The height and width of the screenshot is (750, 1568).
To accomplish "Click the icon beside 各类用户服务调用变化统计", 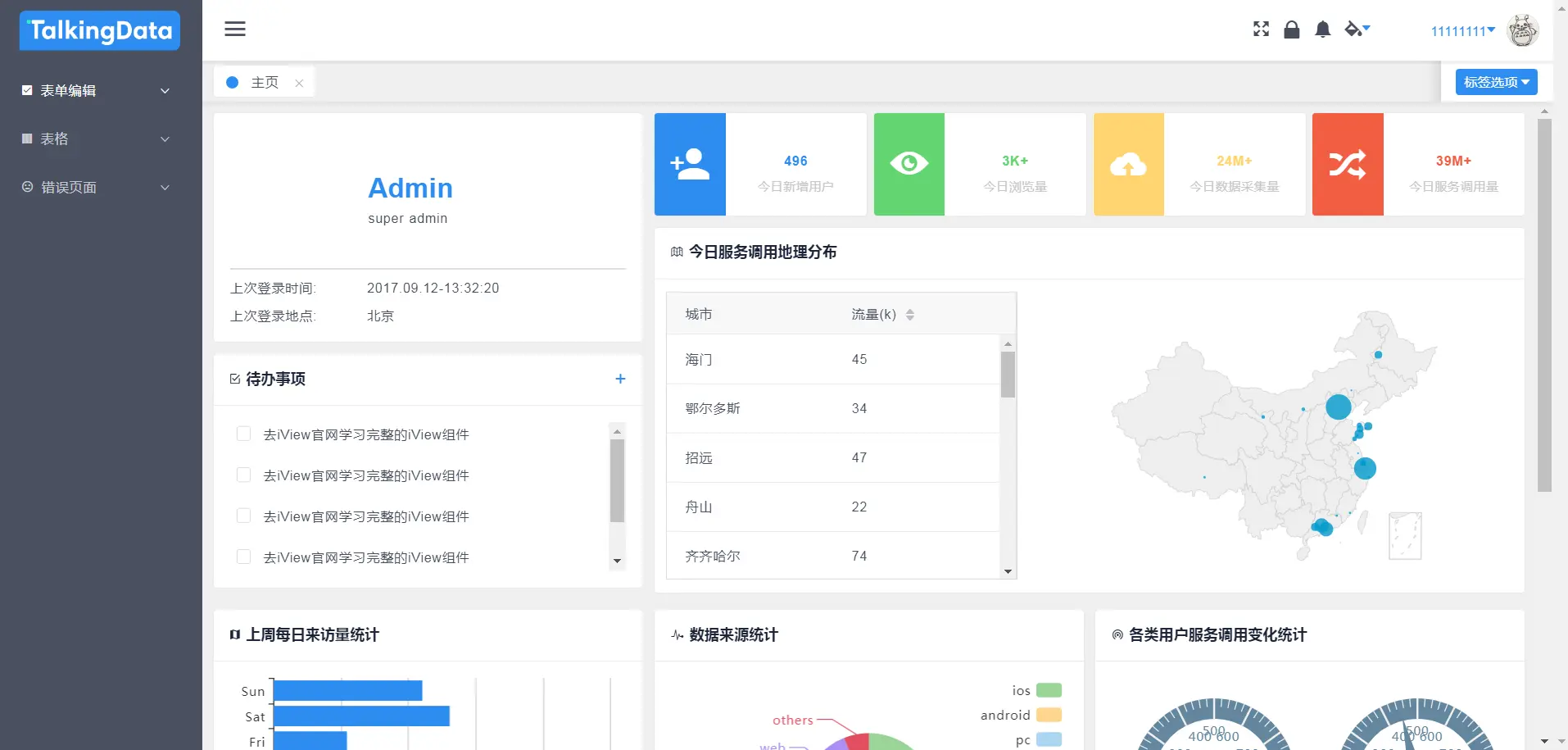I will [x=1117, y=634].
